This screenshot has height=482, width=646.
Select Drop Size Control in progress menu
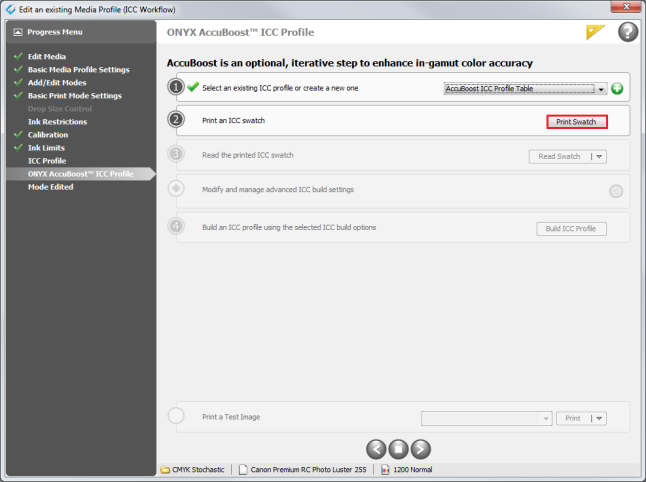[x=60, y=109]
